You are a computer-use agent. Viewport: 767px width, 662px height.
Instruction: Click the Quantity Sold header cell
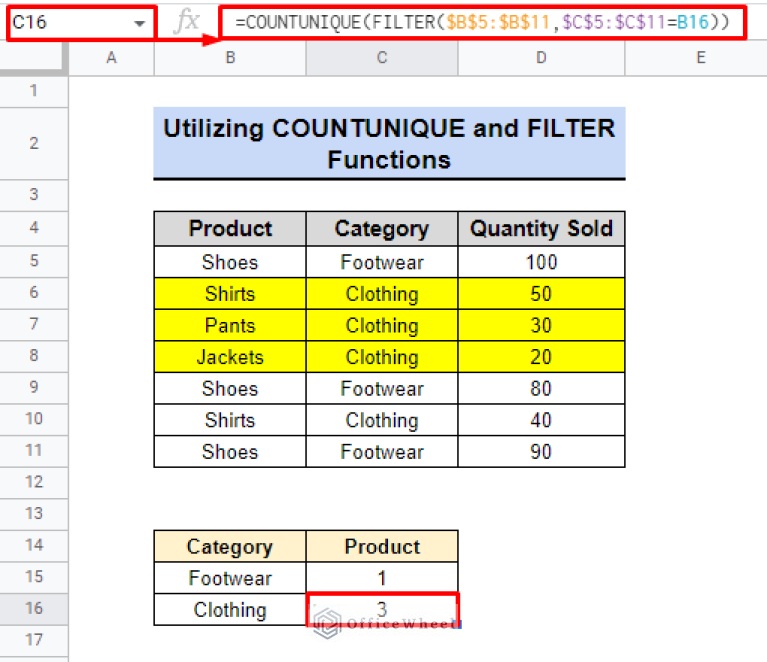(x=541, y=229)
